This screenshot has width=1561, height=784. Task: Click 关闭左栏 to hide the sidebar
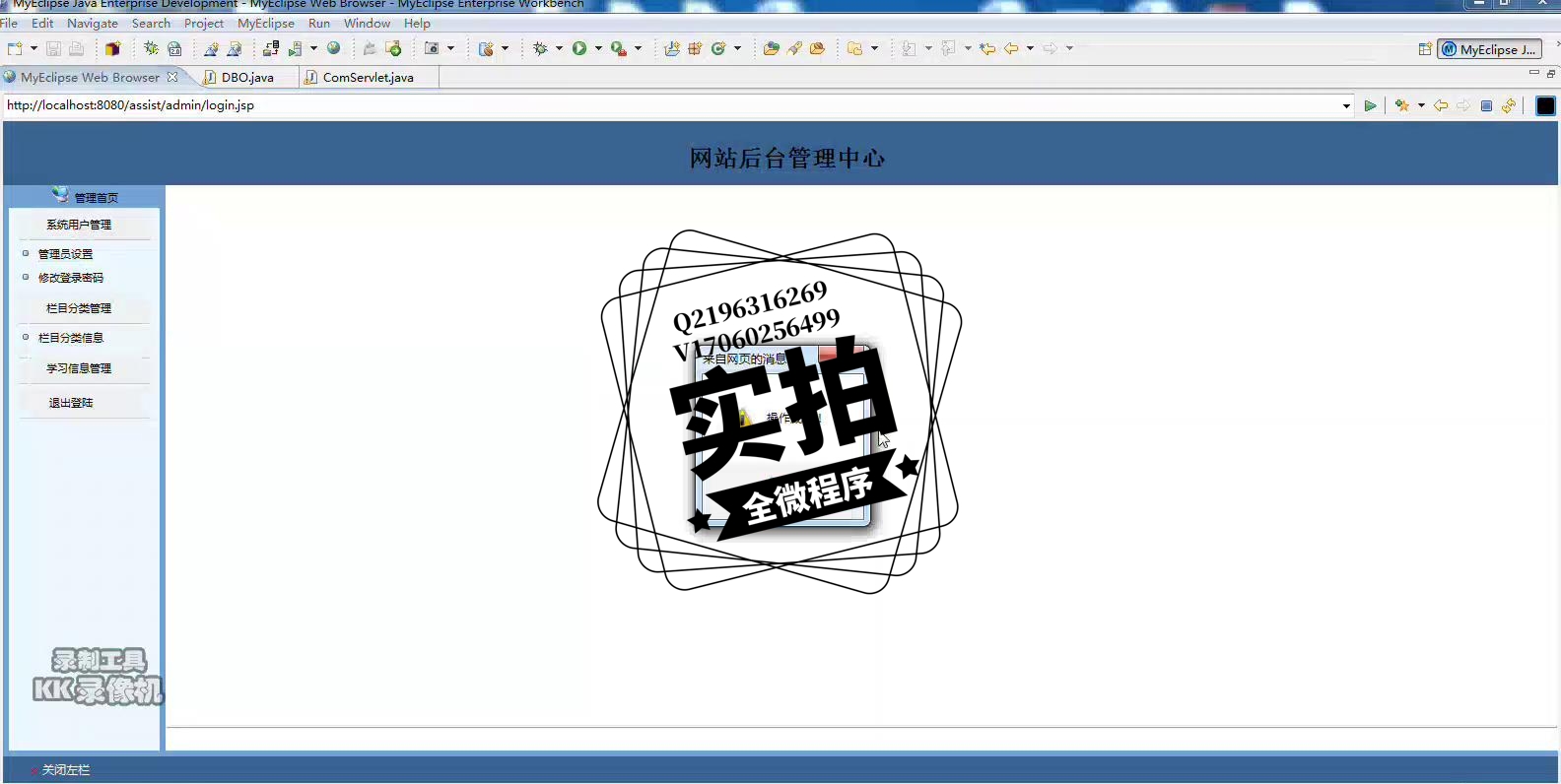65,770
